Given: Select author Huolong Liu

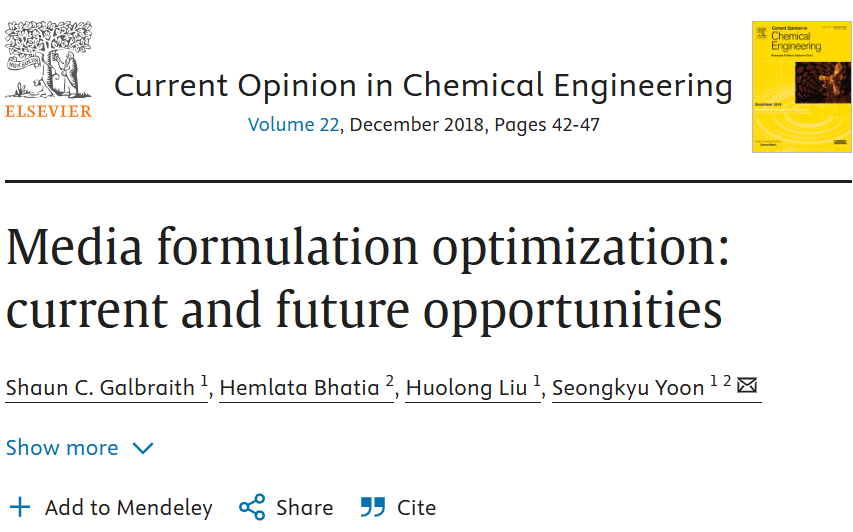Looking at the screenshot, I should 466,388.
